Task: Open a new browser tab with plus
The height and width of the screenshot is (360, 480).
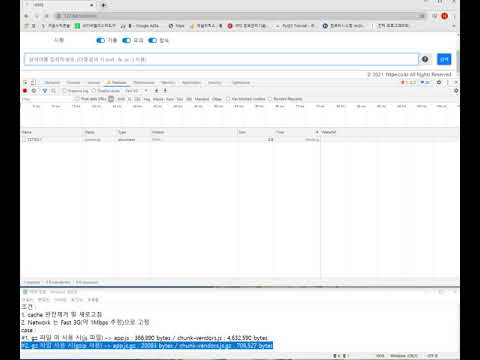Action: [x=104, y=5]
